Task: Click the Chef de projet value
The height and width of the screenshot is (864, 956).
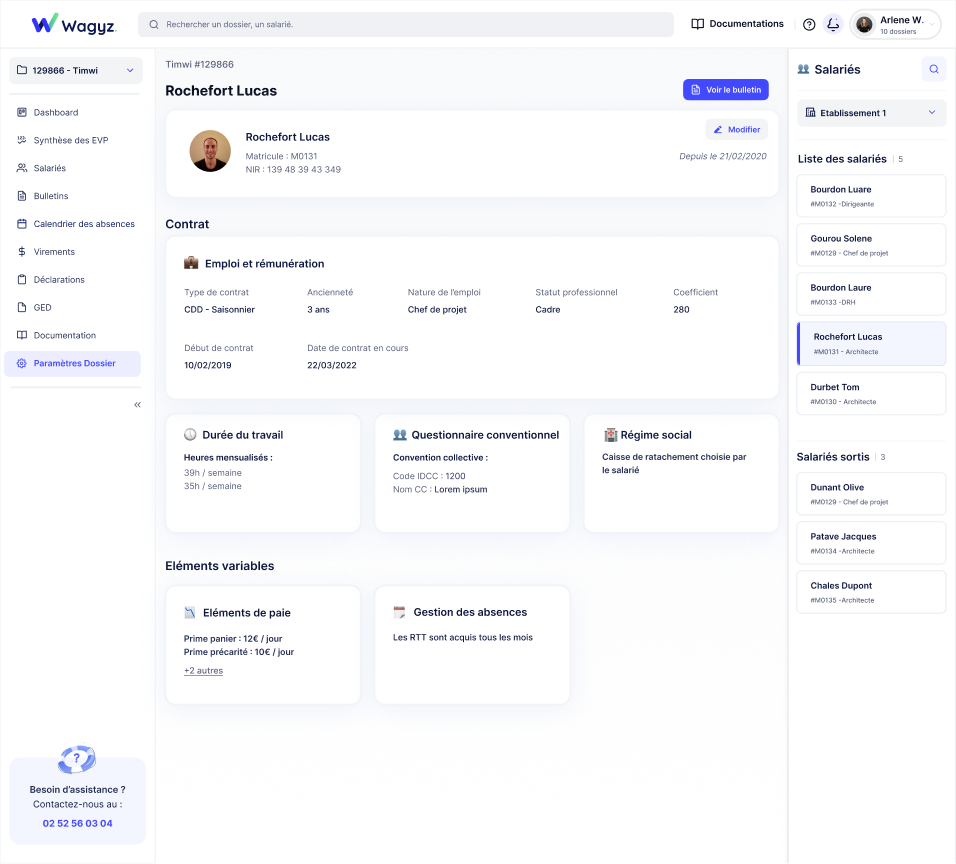Action: click(437, 310)
